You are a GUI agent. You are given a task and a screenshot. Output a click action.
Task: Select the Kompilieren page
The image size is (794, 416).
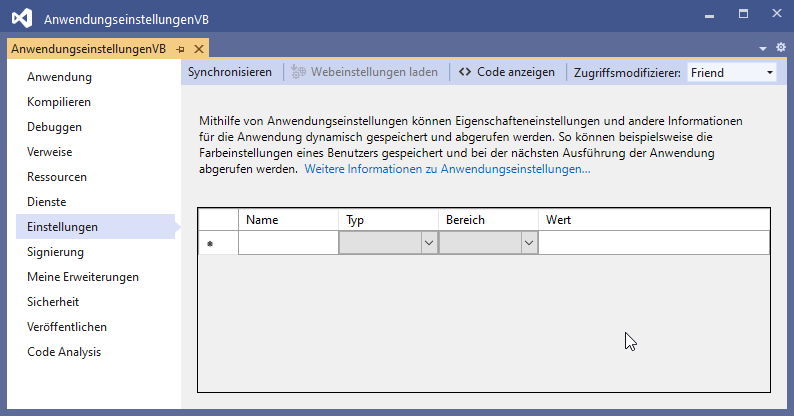coord(59,102)
